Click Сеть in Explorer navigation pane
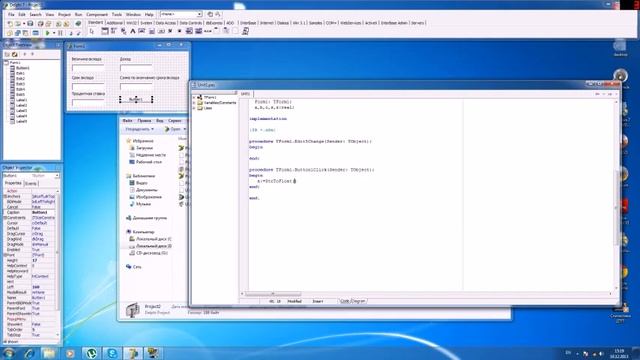640x360 pixels. (x=137, y=267)
